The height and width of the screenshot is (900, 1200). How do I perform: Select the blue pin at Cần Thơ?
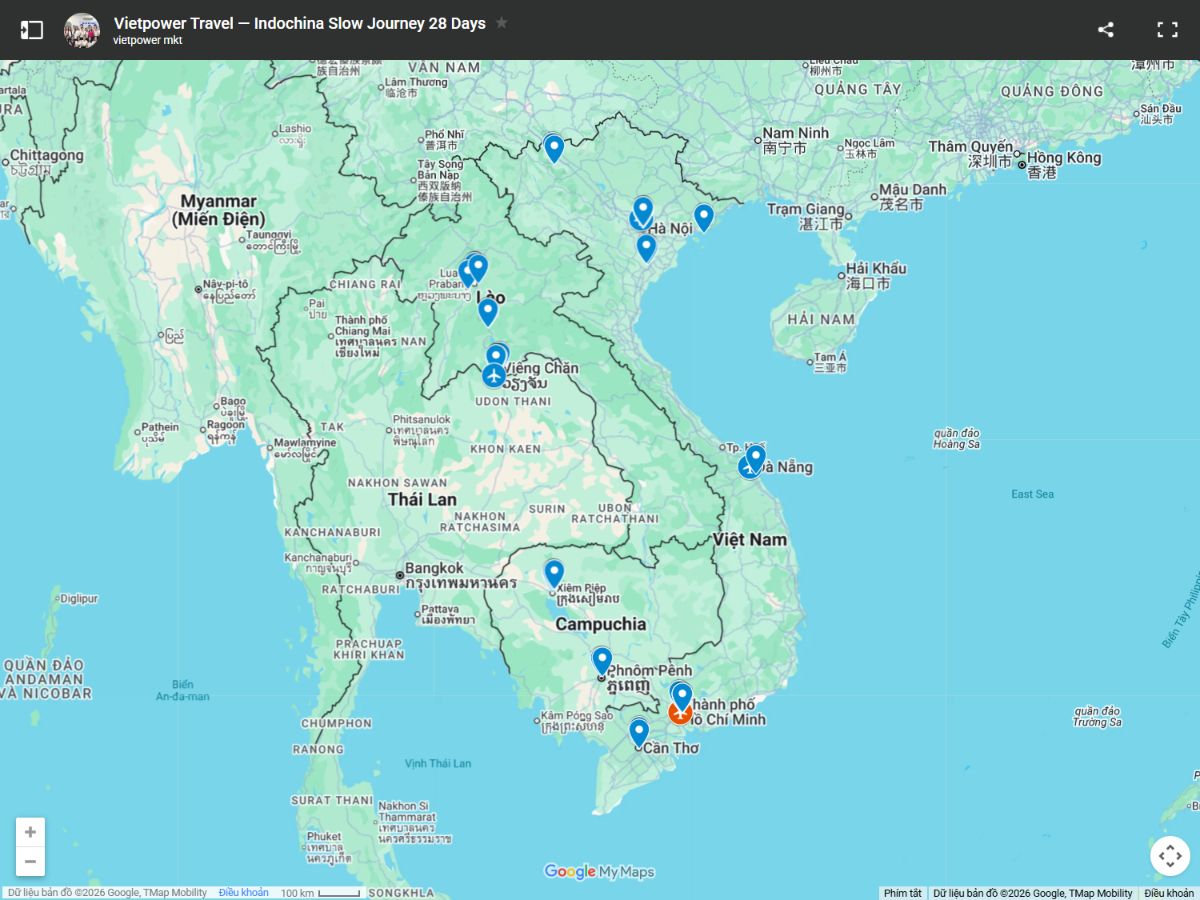click(639, 733)
